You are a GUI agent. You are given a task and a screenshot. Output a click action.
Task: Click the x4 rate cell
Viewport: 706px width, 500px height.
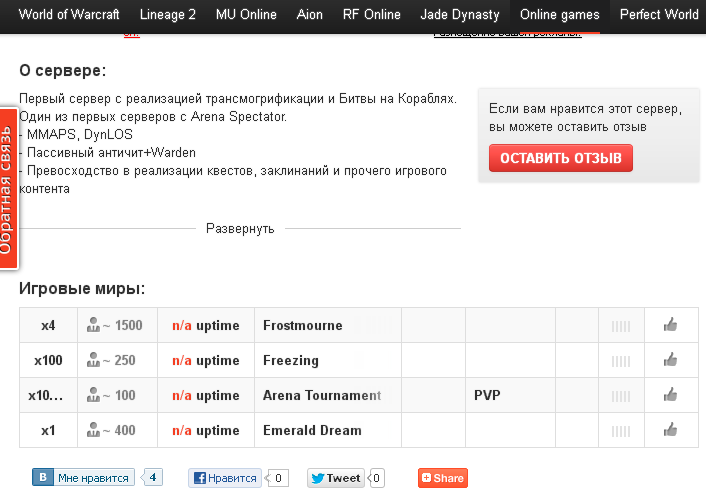[x=48, y=325]
